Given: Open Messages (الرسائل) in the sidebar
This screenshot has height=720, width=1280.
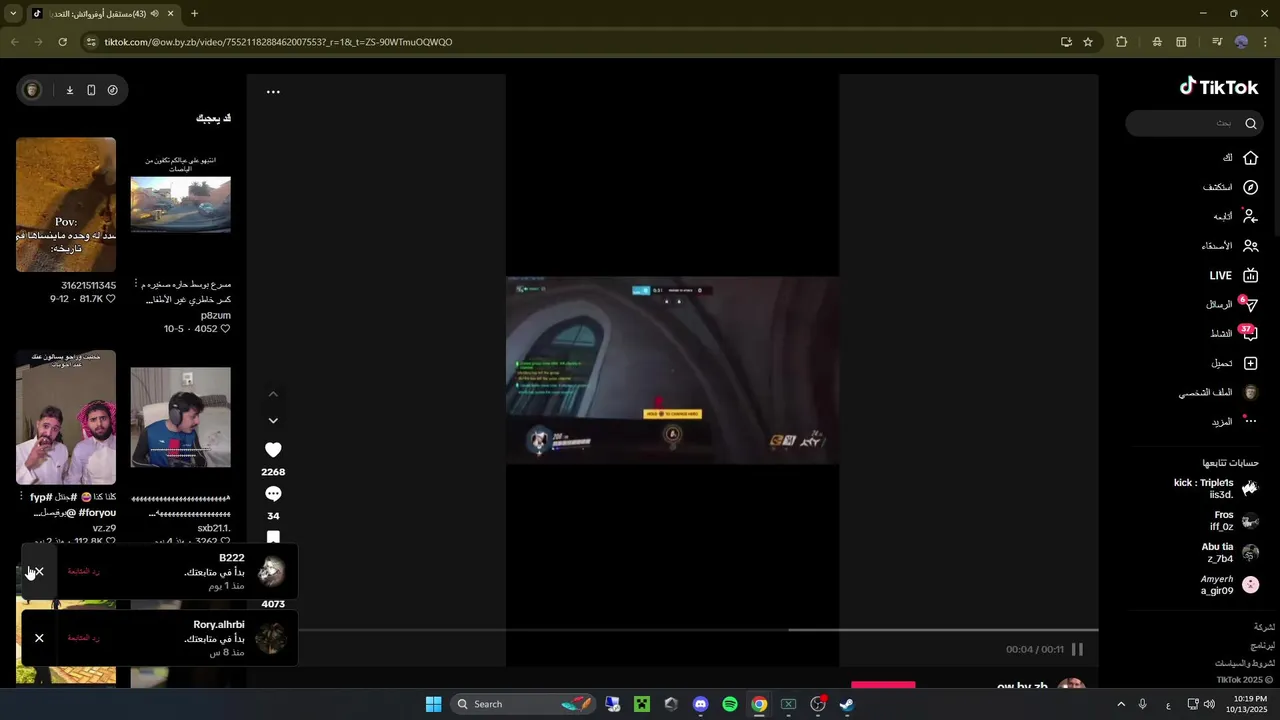Looking at the screenshot, I should (1232, 304).
